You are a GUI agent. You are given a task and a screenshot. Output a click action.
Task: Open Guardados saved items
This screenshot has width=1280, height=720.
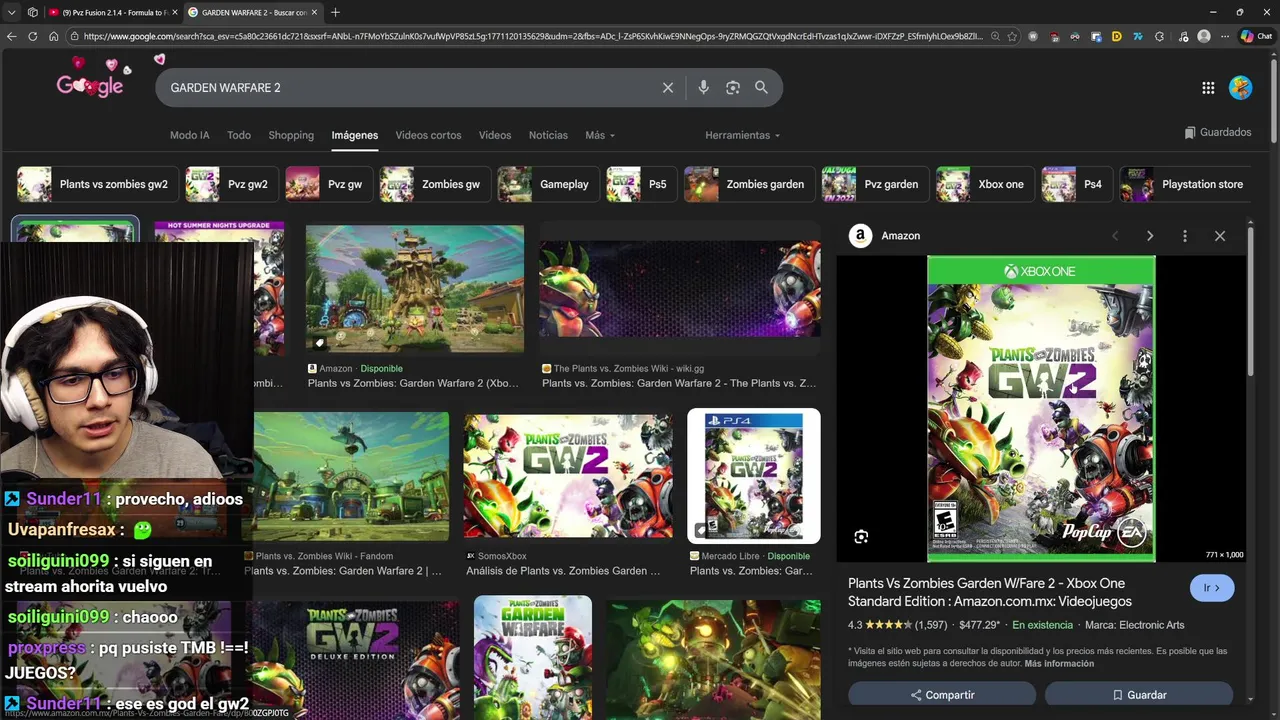tap(1217, 132)
